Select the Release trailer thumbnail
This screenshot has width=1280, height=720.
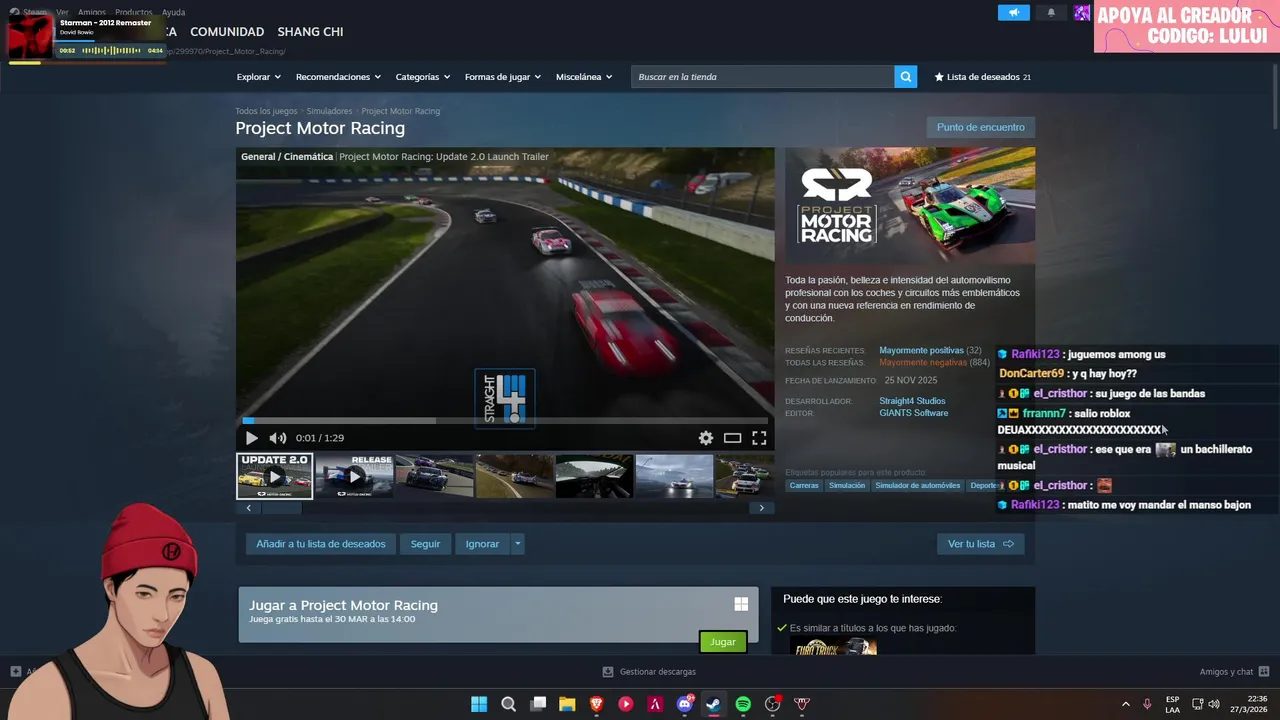[x=354, y=476]
